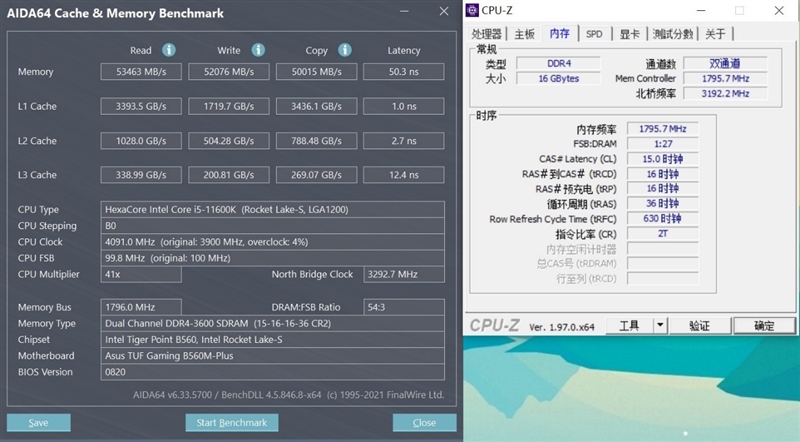Click the 确定 button in CPU-Z

tap(764, 326)
